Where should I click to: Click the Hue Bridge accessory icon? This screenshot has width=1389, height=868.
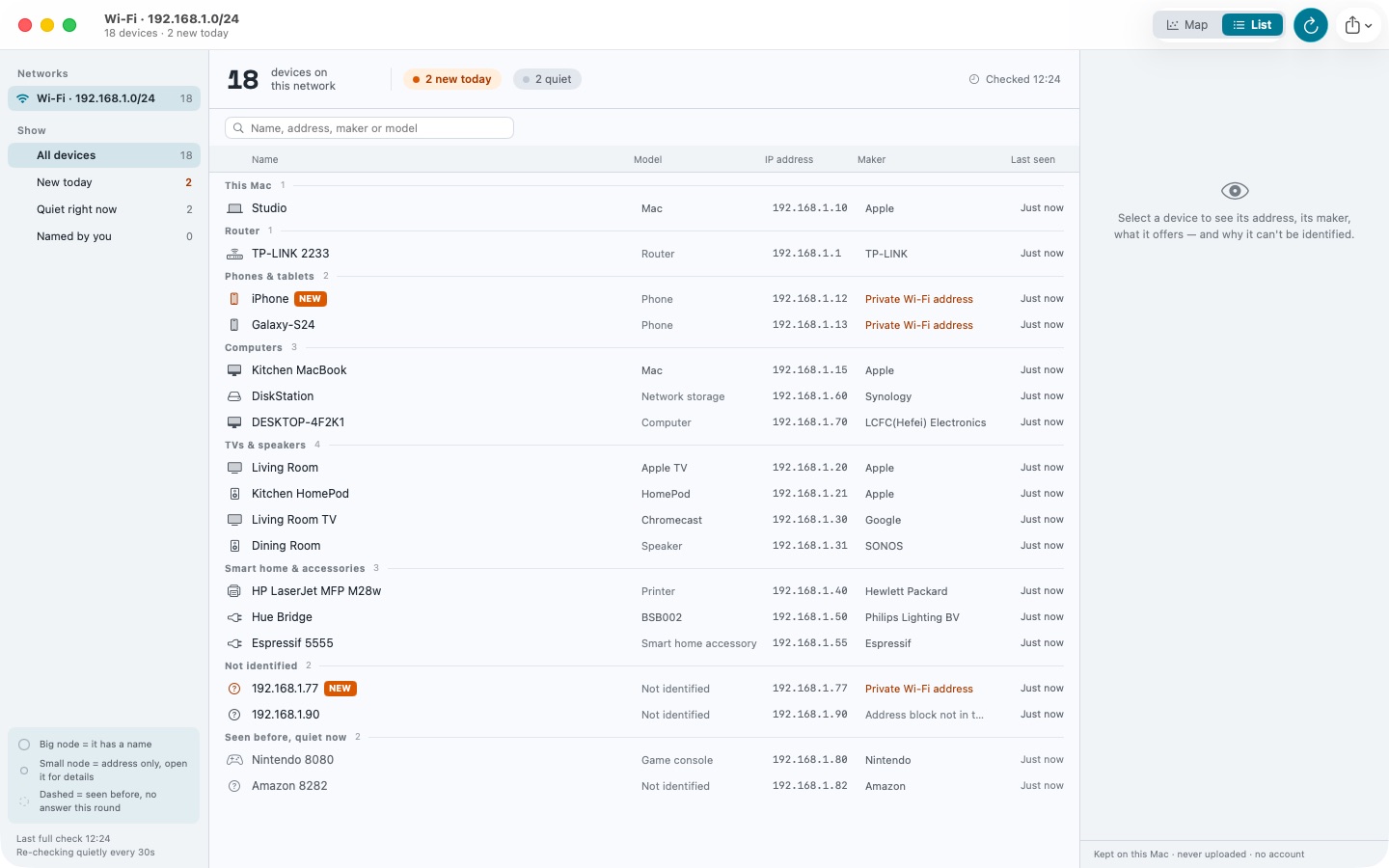coord(234,617)
